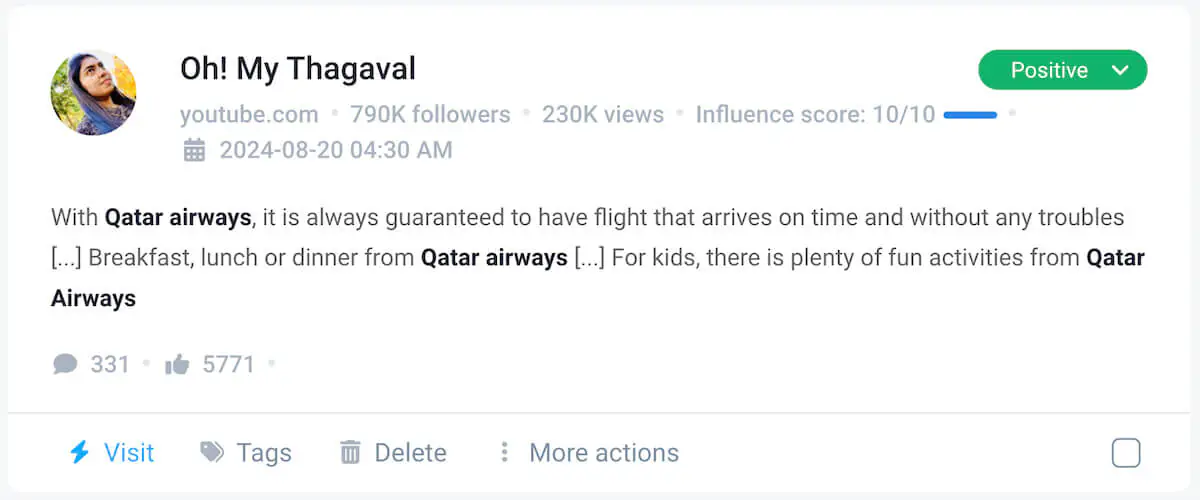The height and width of the screenshot is (500, 1200).
Task: Visit the original mention
Action: coord(129,453)
